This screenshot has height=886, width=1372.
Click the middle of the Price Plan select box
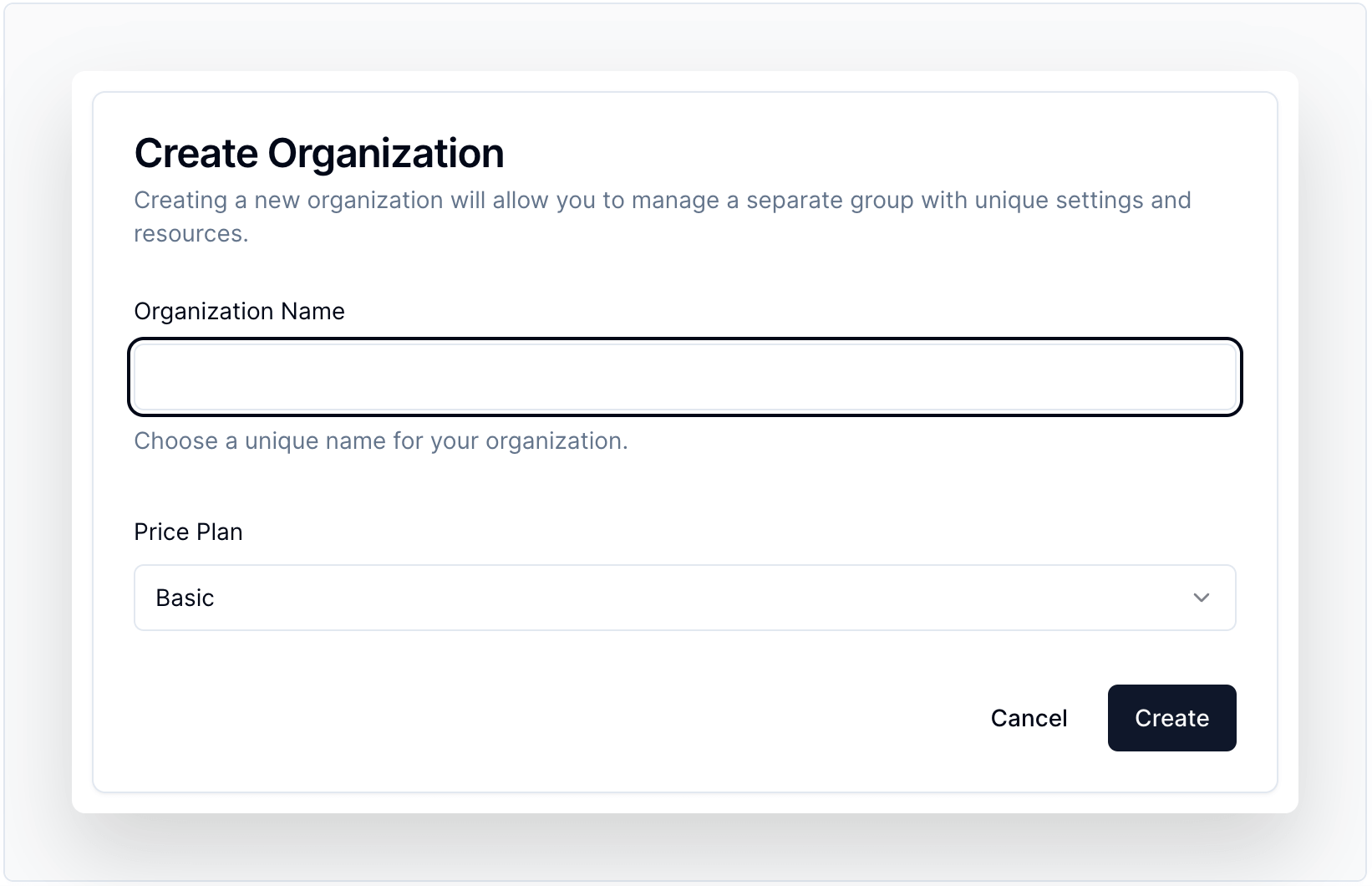click(x=684, y=598)
